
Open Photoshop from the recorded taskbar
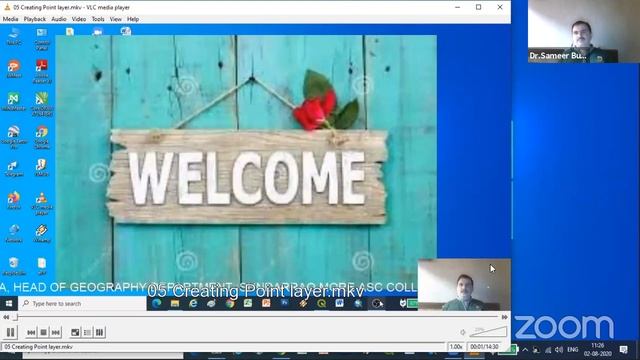tap(284, 303)
